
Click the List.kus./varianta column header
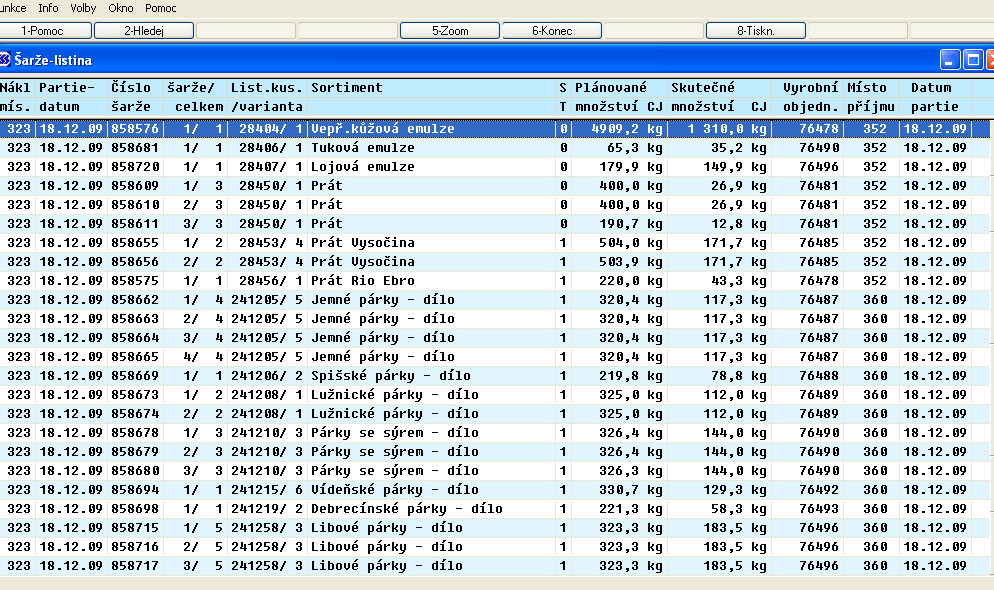coord(267,97)
